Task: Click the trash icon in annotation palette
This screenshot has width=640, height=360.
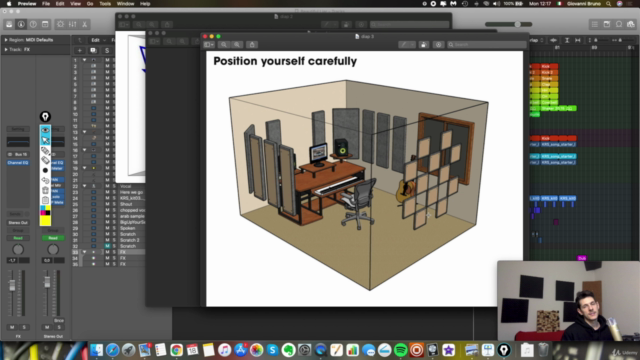Action: tap(45, 190)
